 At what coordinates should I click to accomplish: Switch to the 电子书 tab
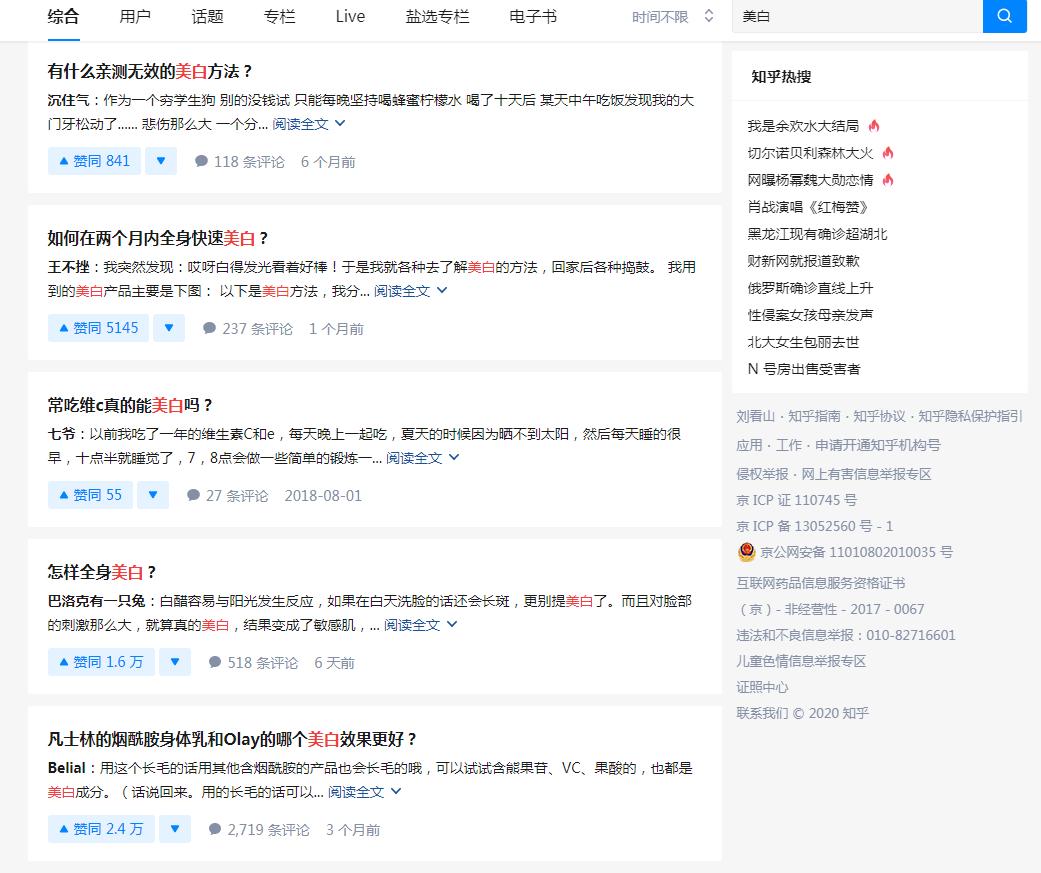click(x=532, y=17)
